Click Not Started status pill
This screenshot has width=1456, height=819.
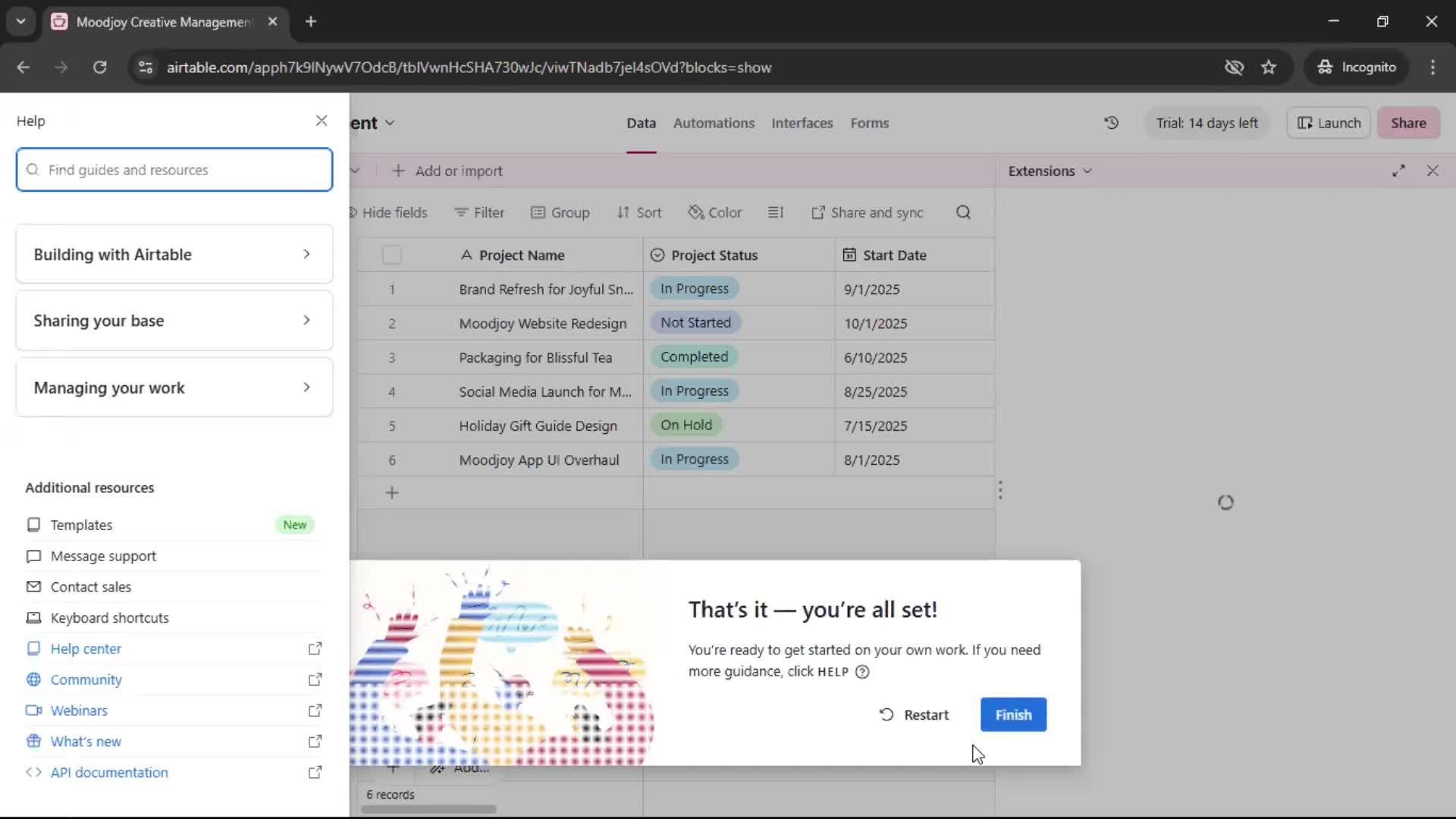point(695,322)
